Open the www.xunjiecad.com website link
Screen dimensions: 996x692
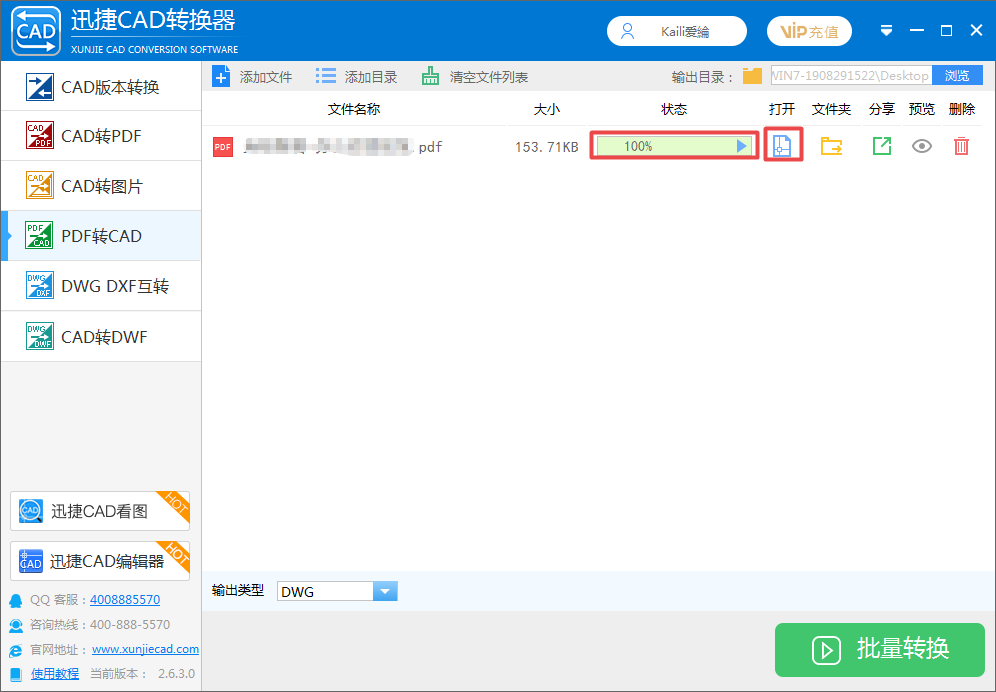pos(145,649)
